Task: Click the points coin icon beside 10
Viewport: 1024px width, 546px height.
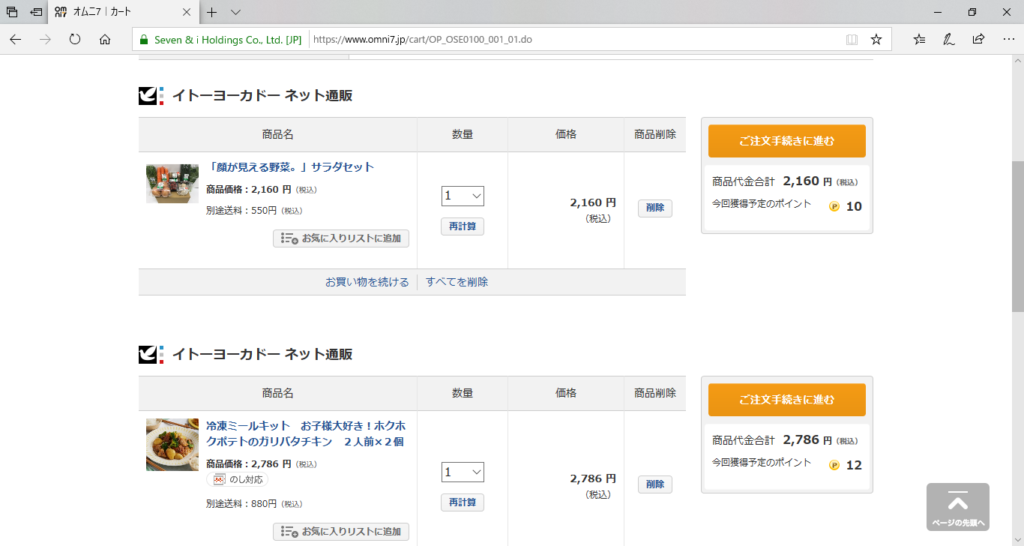Action: [x=834, y=206]
